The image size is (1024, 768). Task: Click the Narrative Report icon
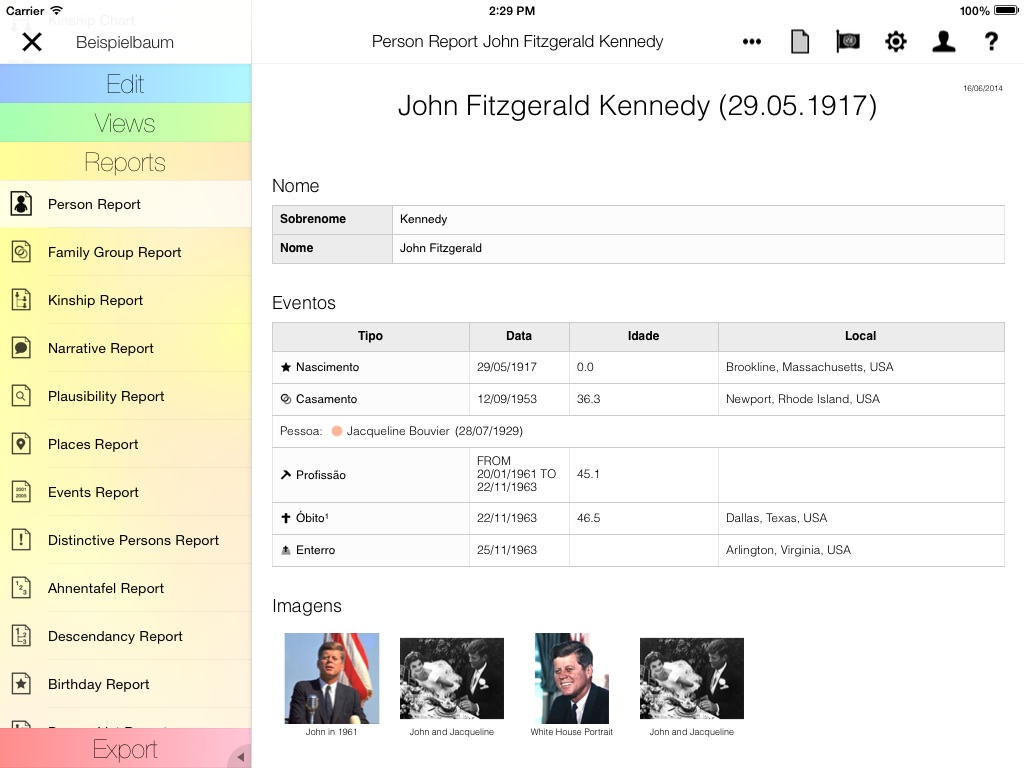[x=21, y=348]
